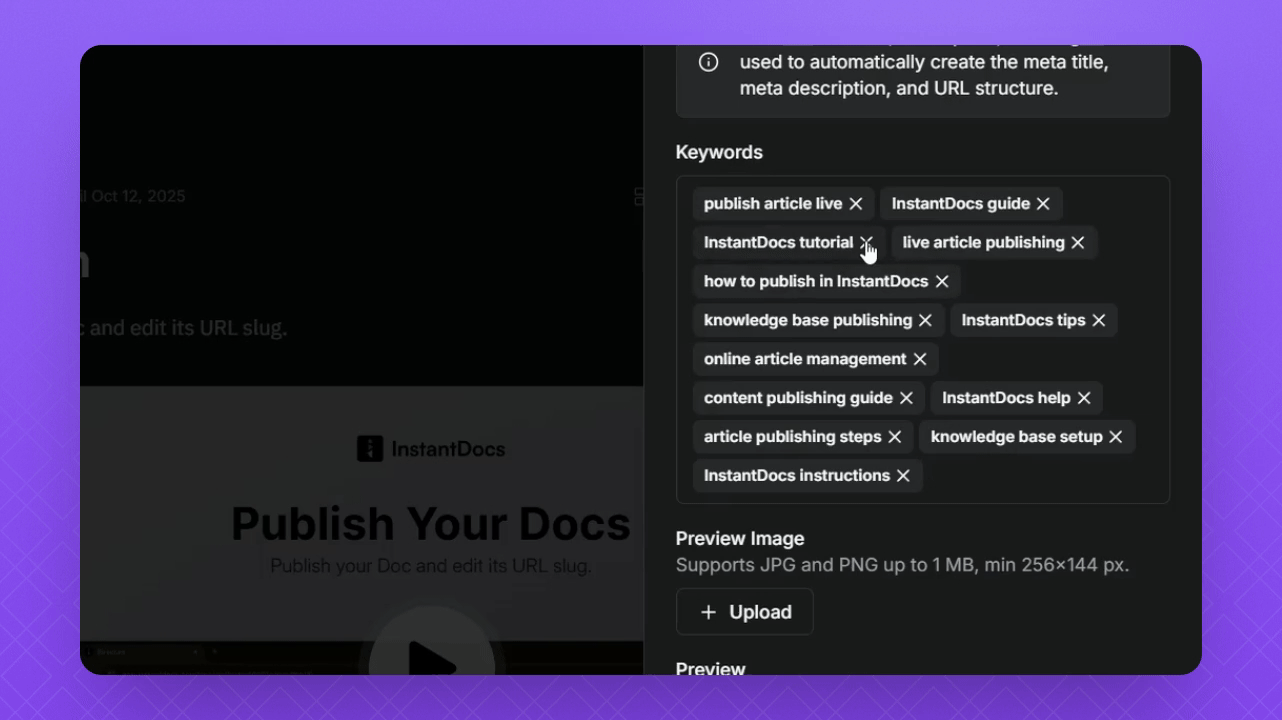Click the 'Publish Your Docs' heading
Image resolution: width=1282 pixels, height=720 pixels.
click(431, 524)
